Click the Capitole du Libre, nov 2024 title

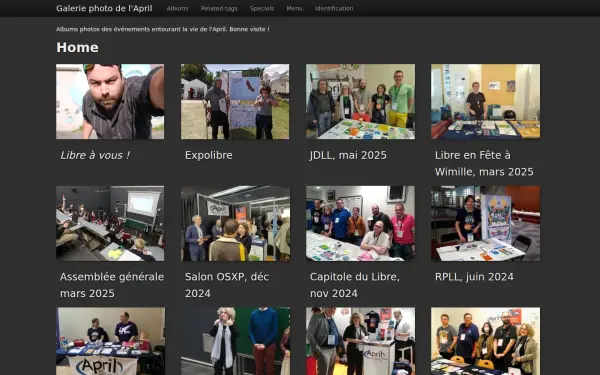(355, 285)
